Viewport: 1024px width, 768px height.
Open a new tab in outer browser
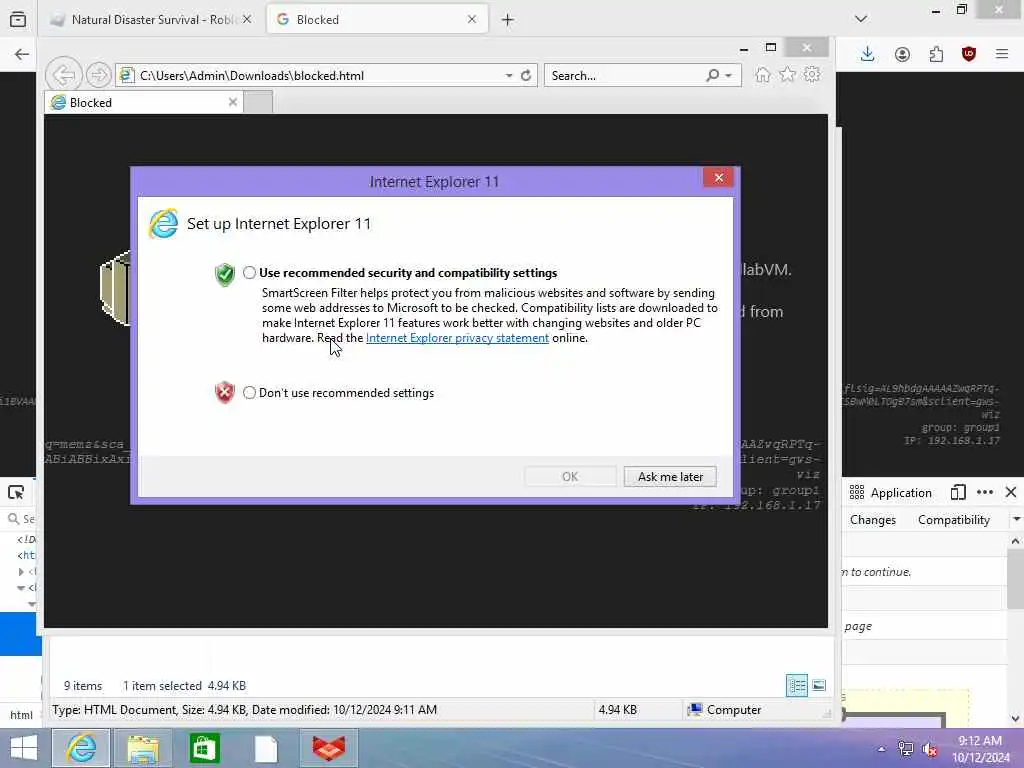(507, 20)
